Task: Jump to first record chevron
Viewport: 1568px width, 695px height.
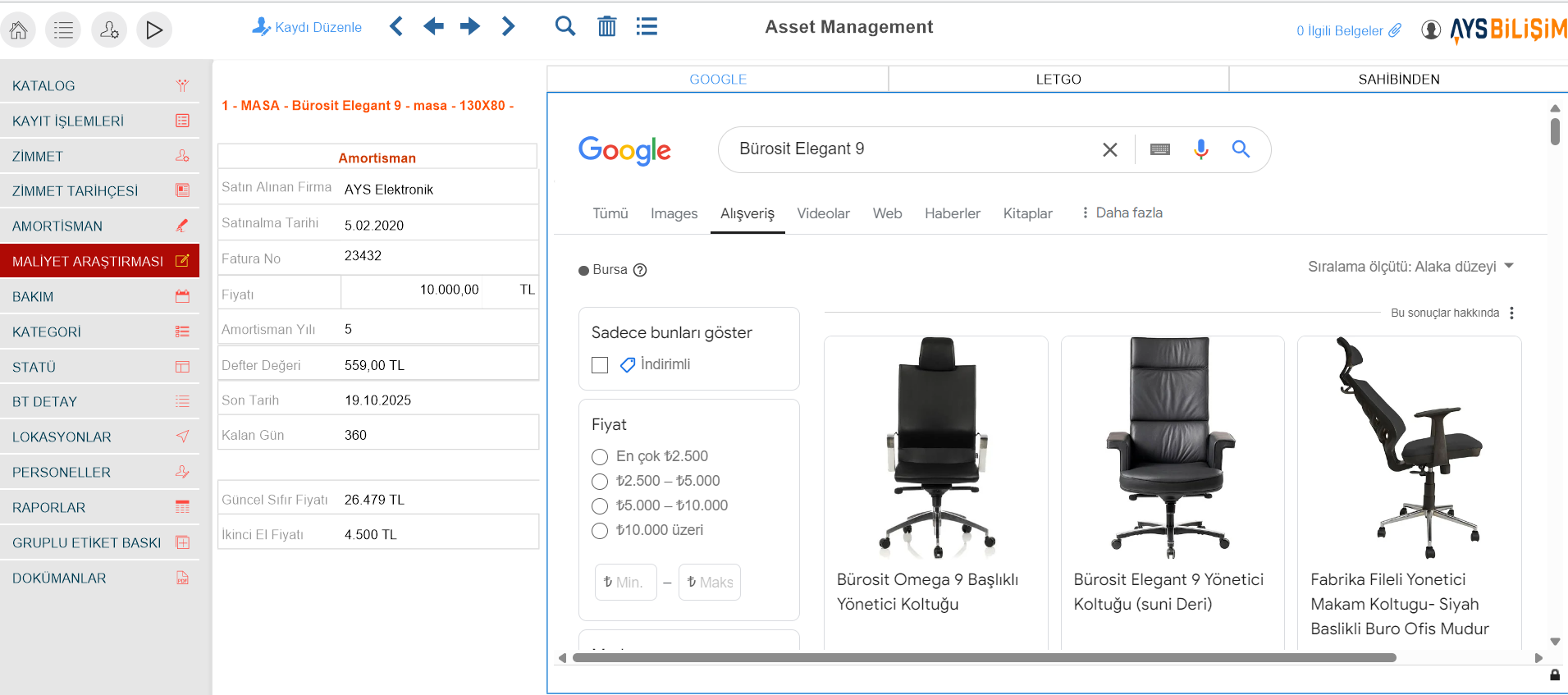Action: tap(396, 26)
